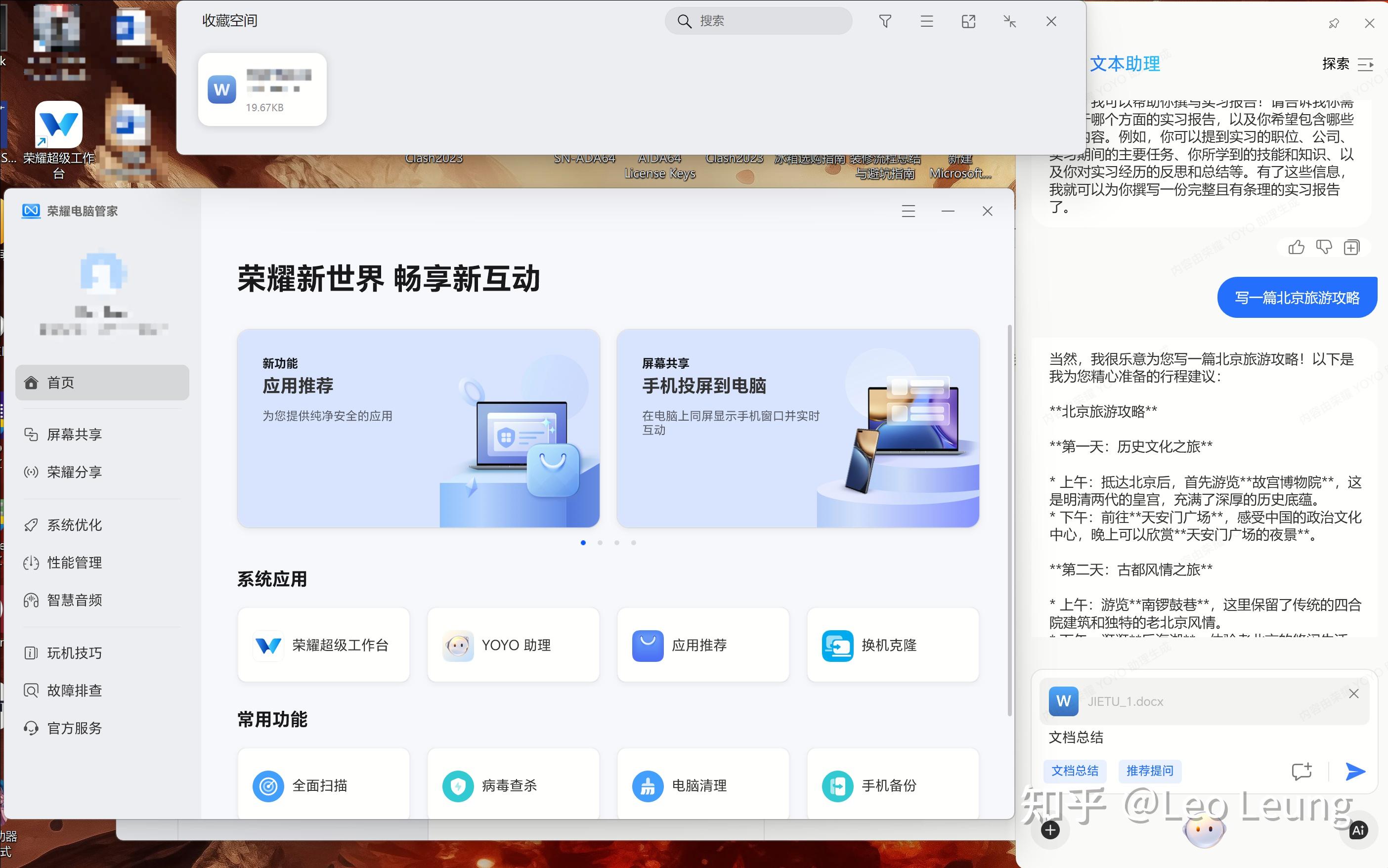Viewport: 1388px width, 868px height.
Task: Open 病毒查杀 tool
Action: [513, 784]
